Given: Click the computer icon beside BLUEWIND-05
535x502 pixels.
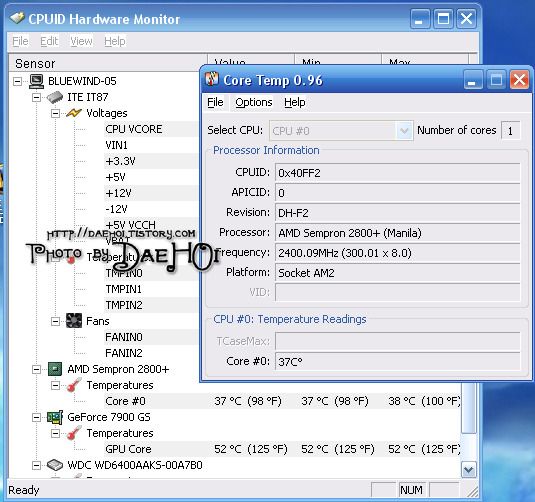Looking at the screenshot, I should point(36,81).
